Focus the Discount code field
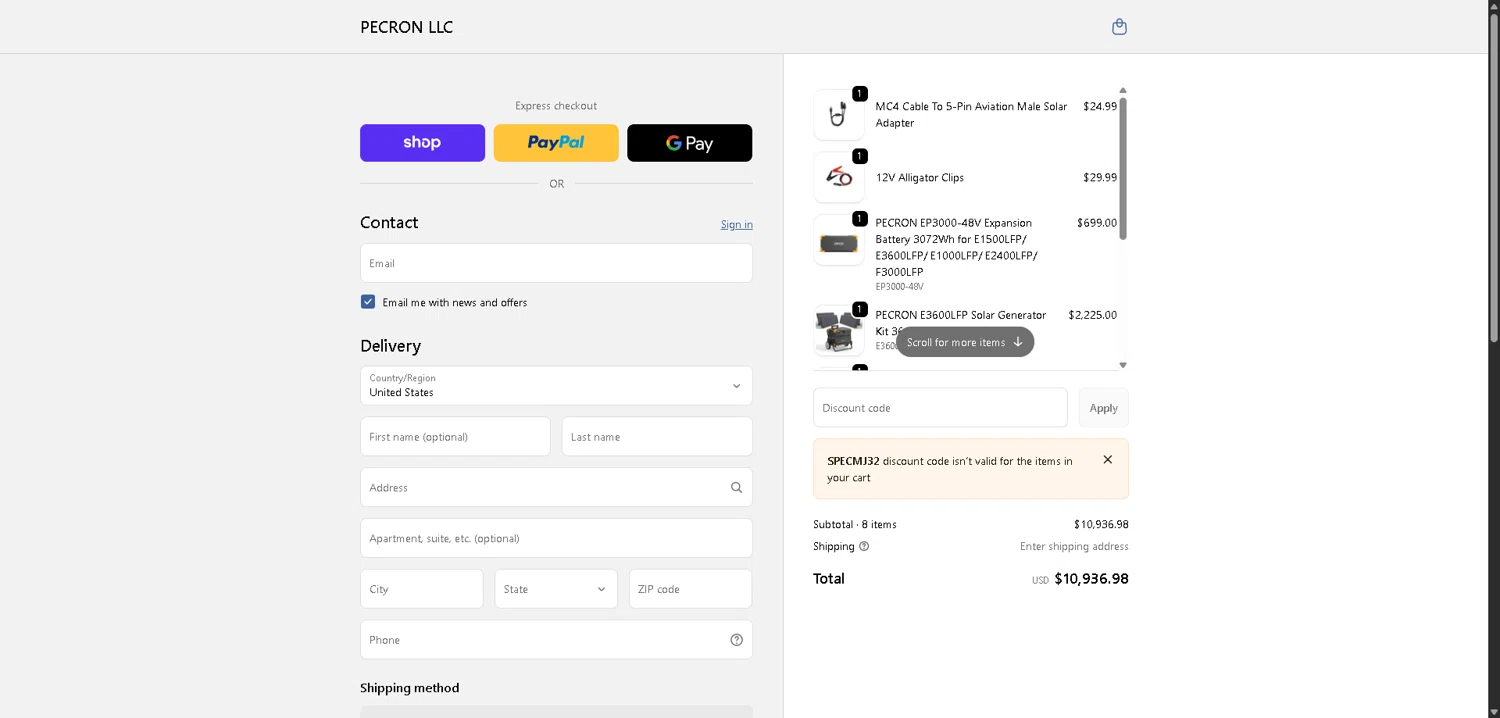Image resolution: width=1500 pixels, height=718 pixels. pos(940,408)
